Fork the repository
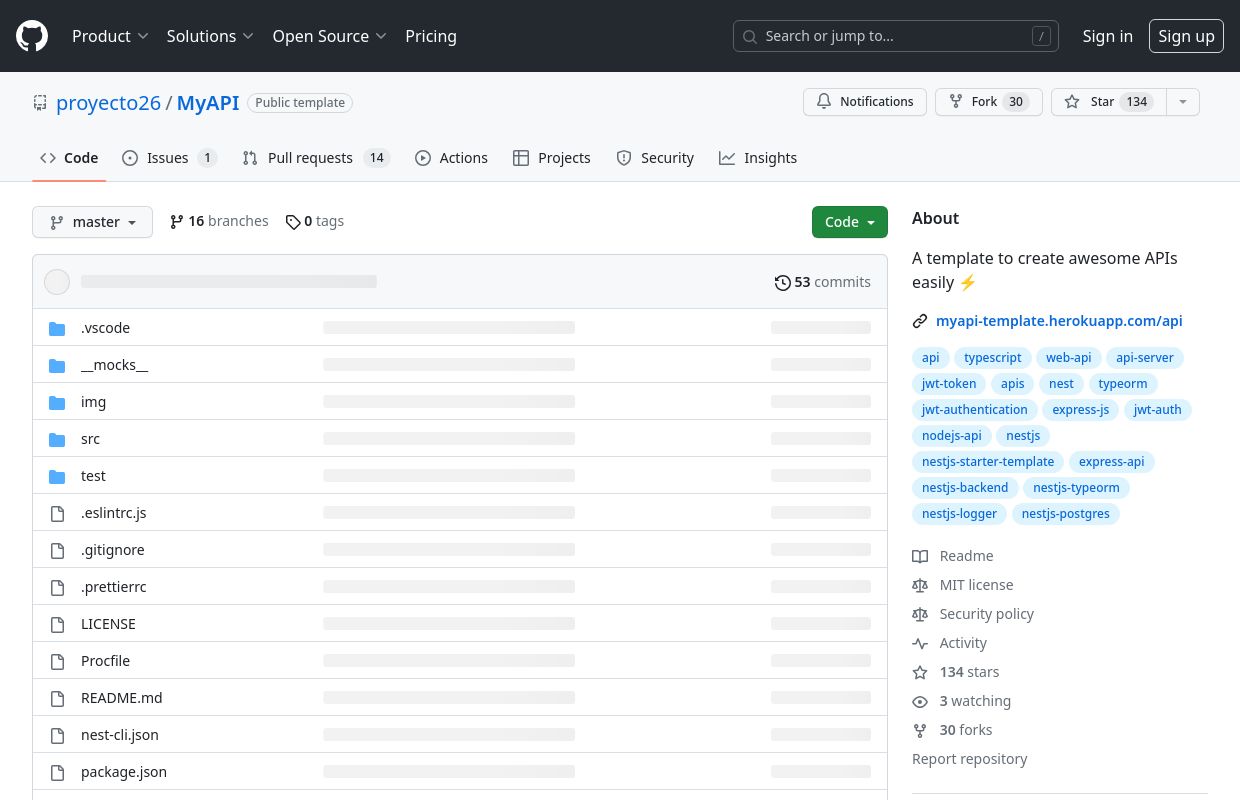This screenshot has width=1240, height=800. pos(988,102)
